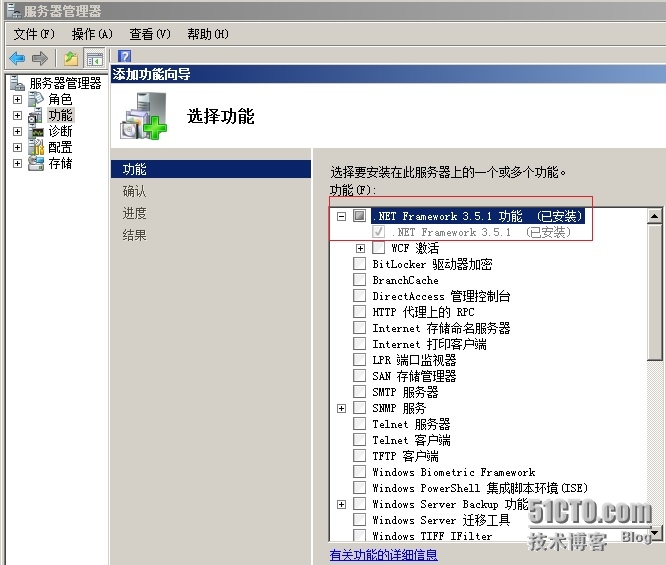
Task: Expand the Windows Server Backup 功能 node
Action: [341, 505]
